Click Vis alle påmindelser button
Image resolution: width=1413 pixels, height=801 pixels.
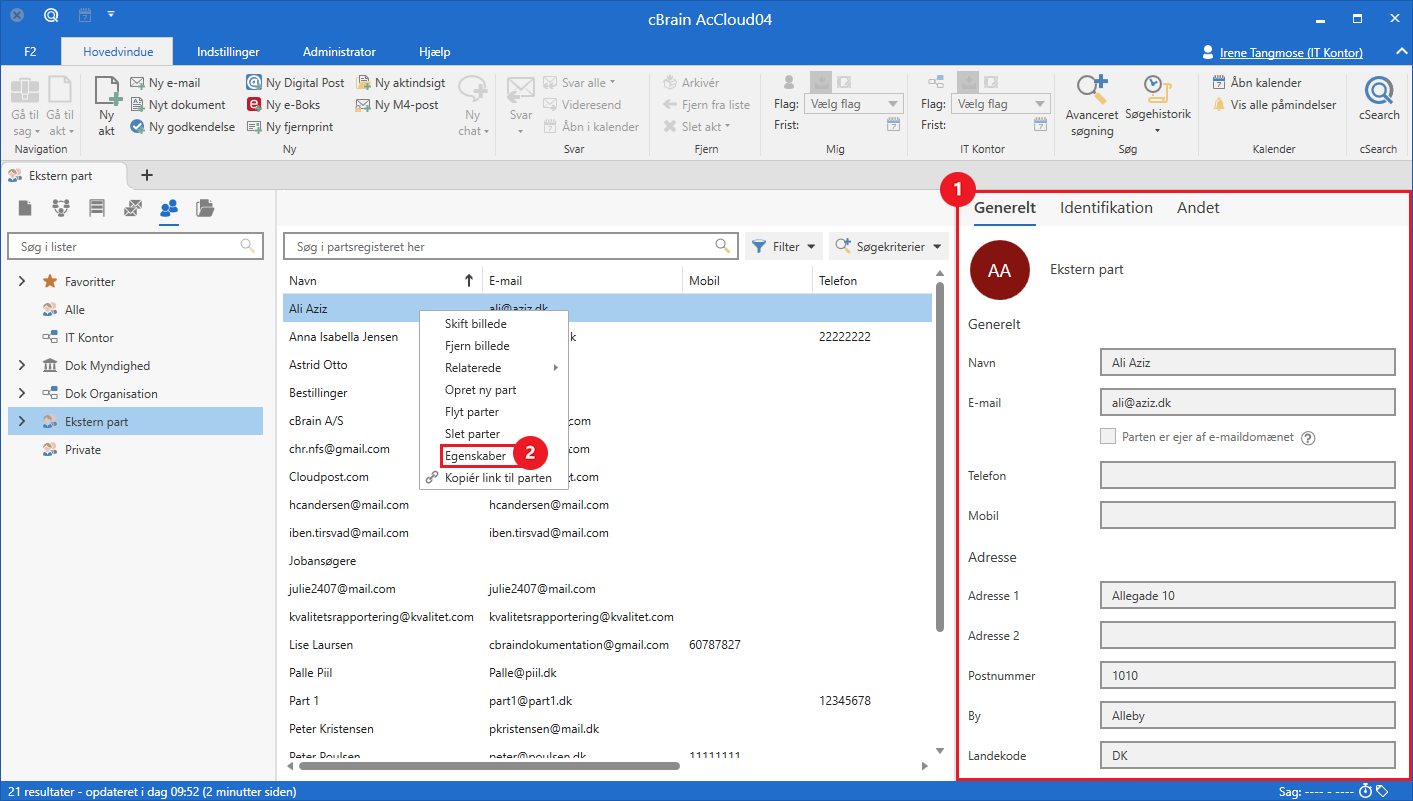coord(1274,105)
